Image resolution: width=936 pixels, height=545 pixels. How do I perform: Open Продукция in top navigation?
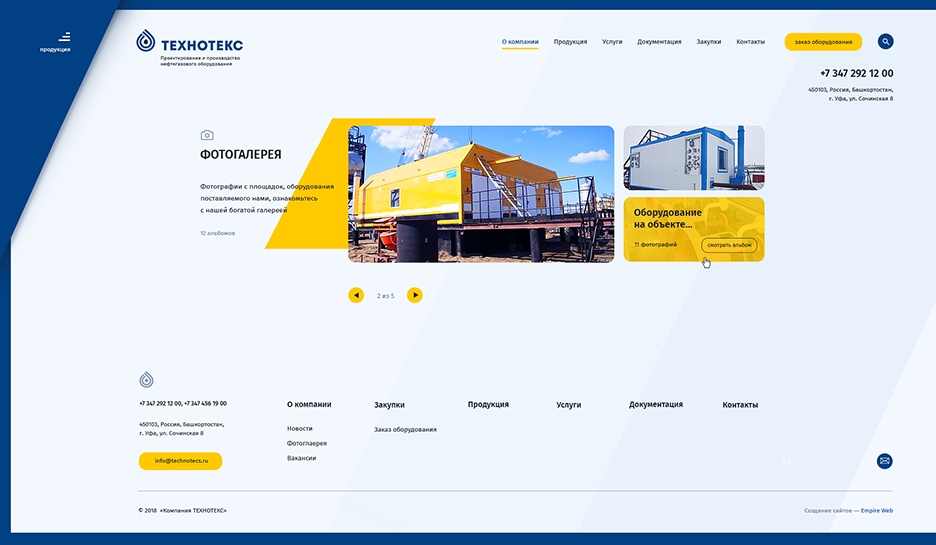pyautogui.click(x=570, y=42)
